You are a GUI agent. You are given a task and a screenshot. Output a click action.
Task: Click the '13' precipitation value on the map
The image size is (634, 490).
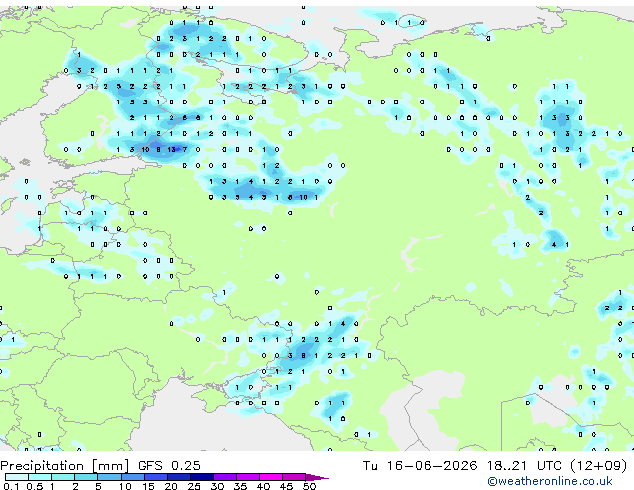point(171,150)
